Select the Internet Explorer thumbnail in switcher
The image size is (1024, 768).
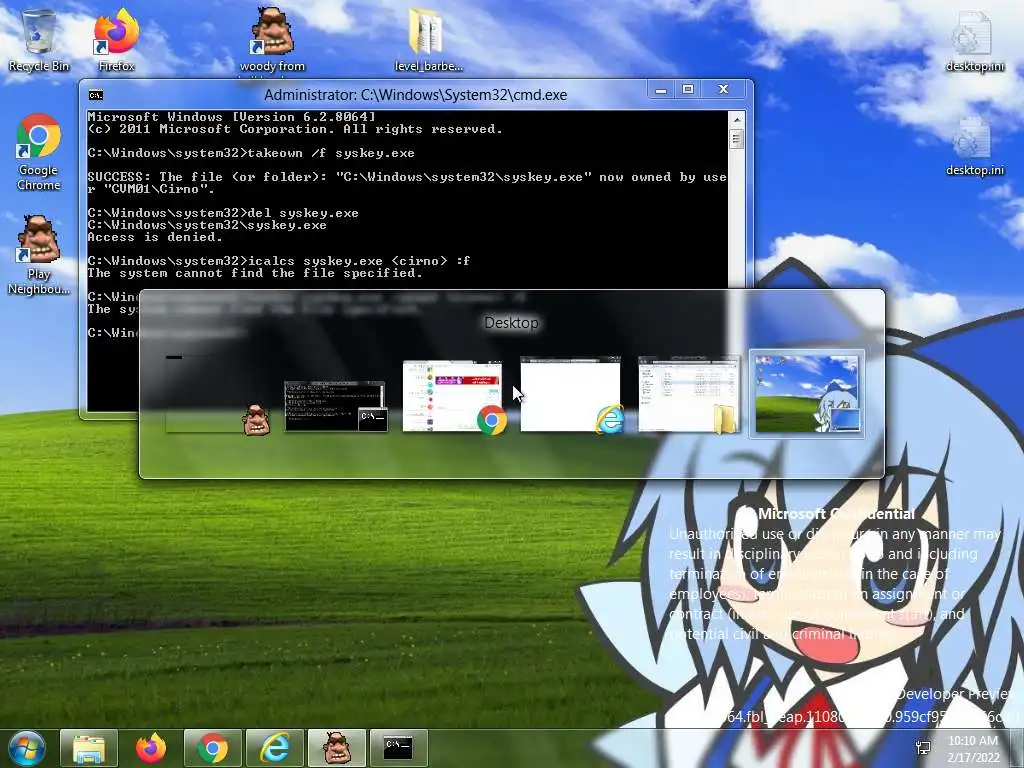571,394
